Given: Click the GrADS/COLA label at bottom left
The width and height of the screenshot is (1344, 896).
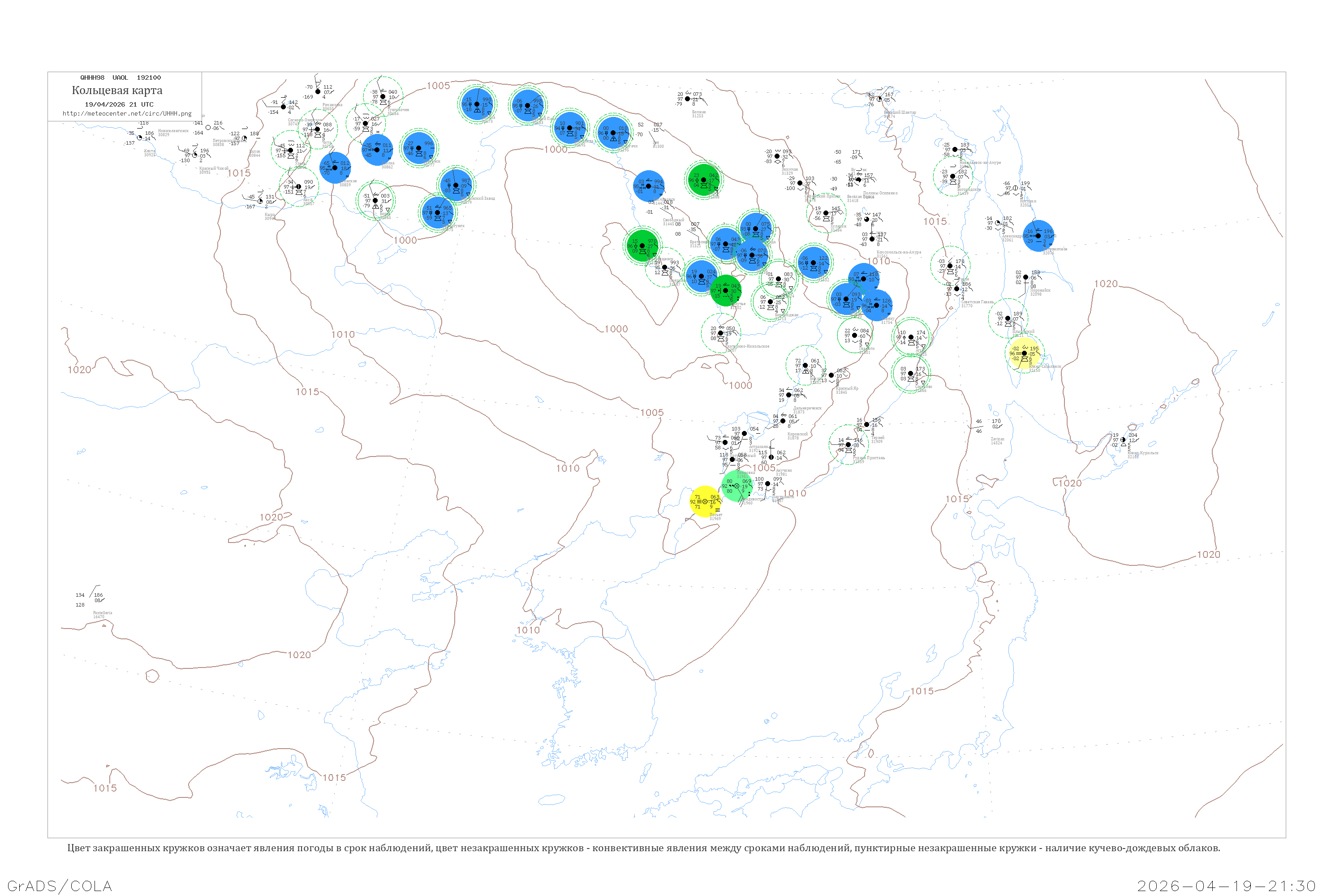Looking at the screenshot, I should coord(60,886).
